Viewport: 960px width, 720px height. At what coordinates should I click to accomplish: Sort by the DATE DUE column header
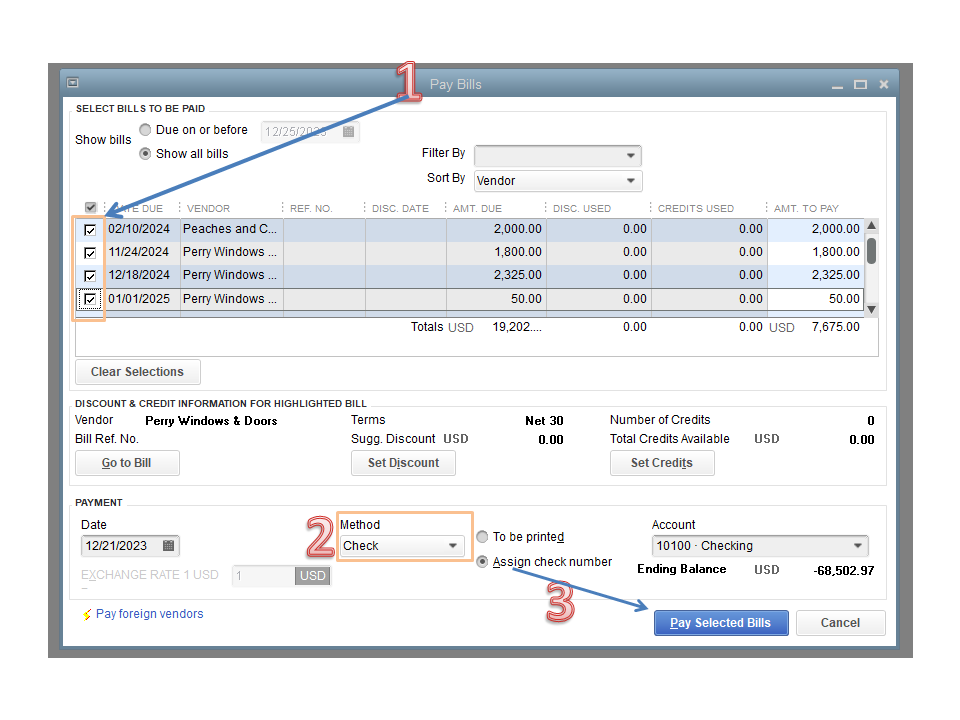tap(141, 208)
